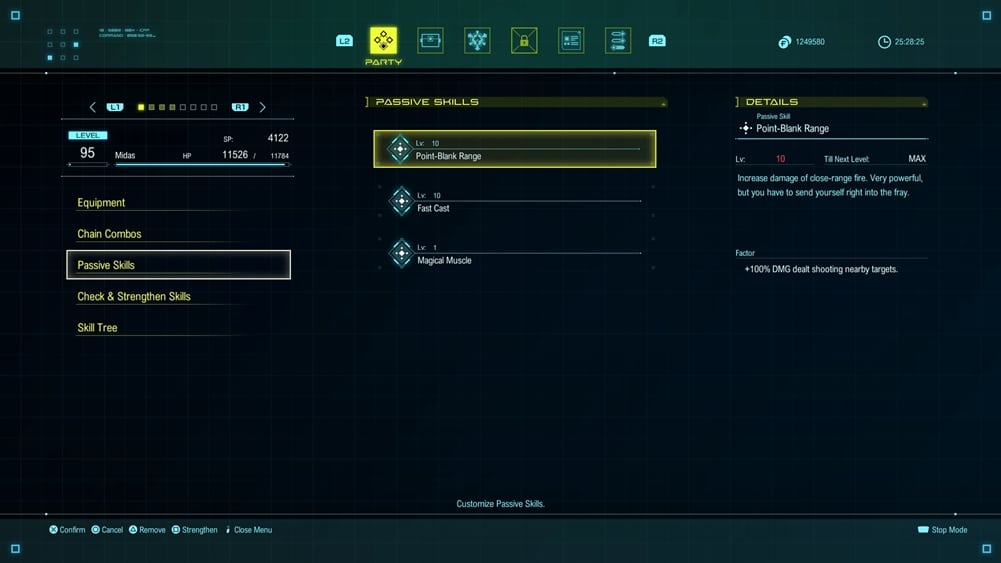Click the Confirm button prompt
The image size is (1001, 563).
67,530
